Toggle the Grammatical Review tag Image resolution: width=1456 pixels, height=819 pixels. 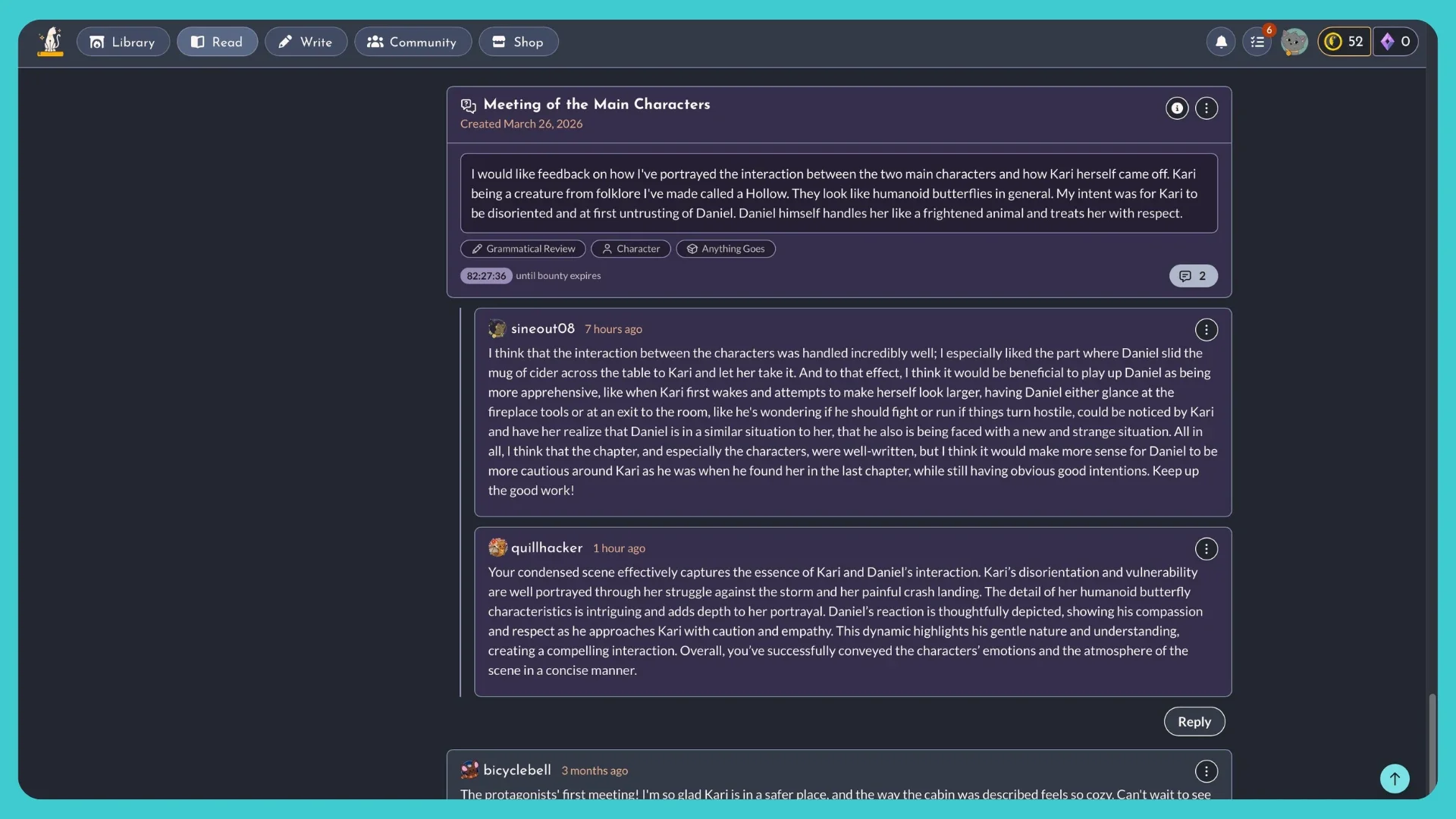tap(522, 249)
